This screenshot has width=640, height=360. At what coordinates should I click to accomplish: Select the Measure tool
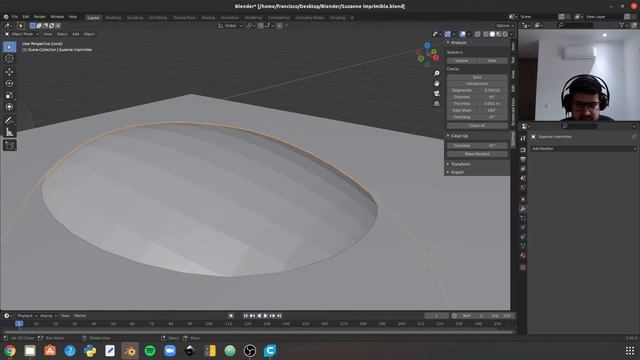(9, 132)
